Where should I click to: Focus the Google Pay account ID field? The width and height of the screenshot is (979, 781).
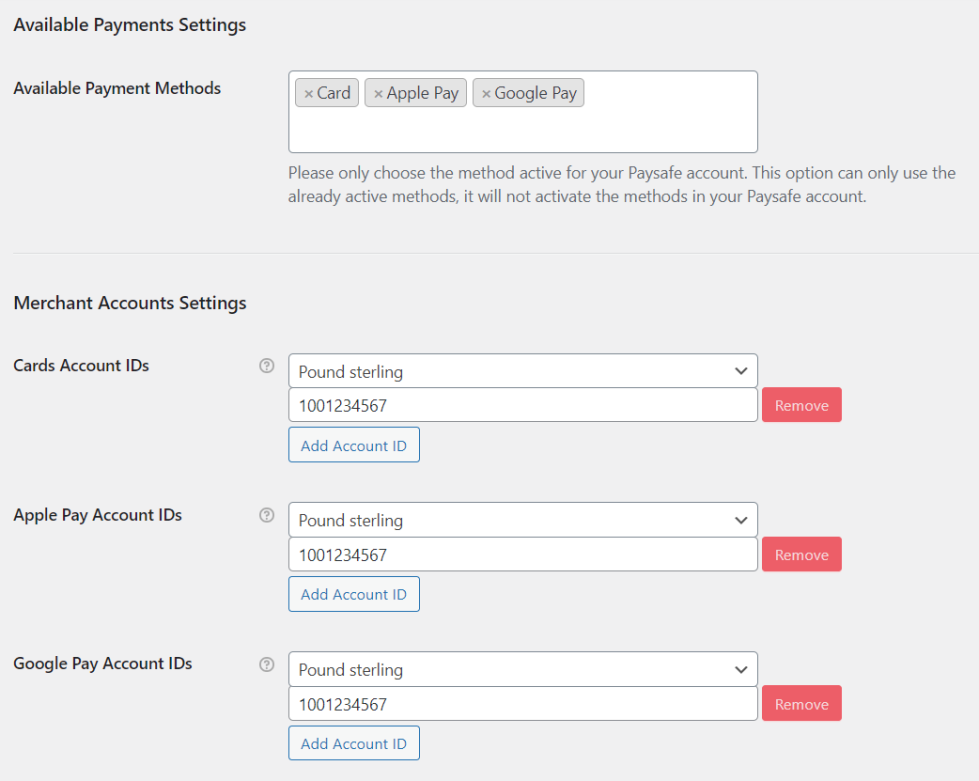point(522,704)
